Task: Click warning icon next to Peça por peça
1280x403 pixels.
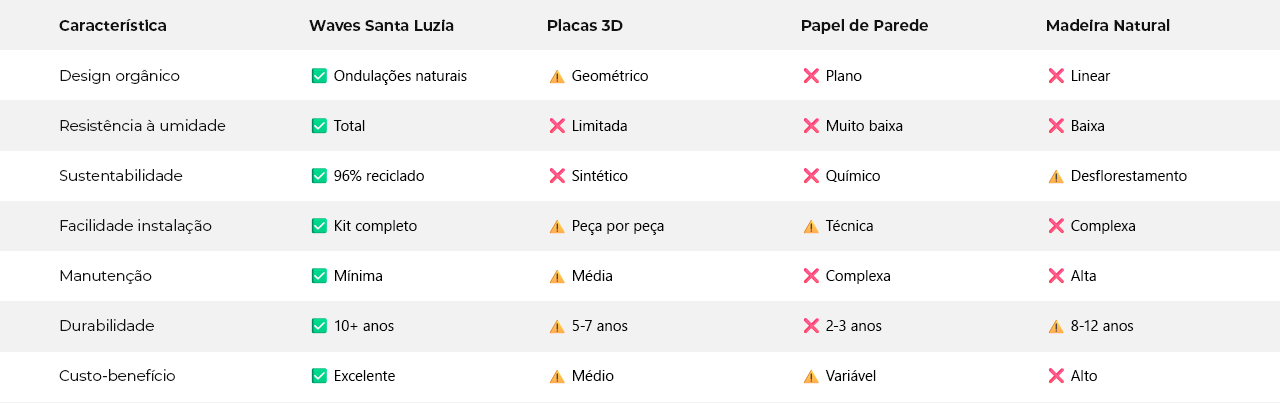Action: coord(557,226)
